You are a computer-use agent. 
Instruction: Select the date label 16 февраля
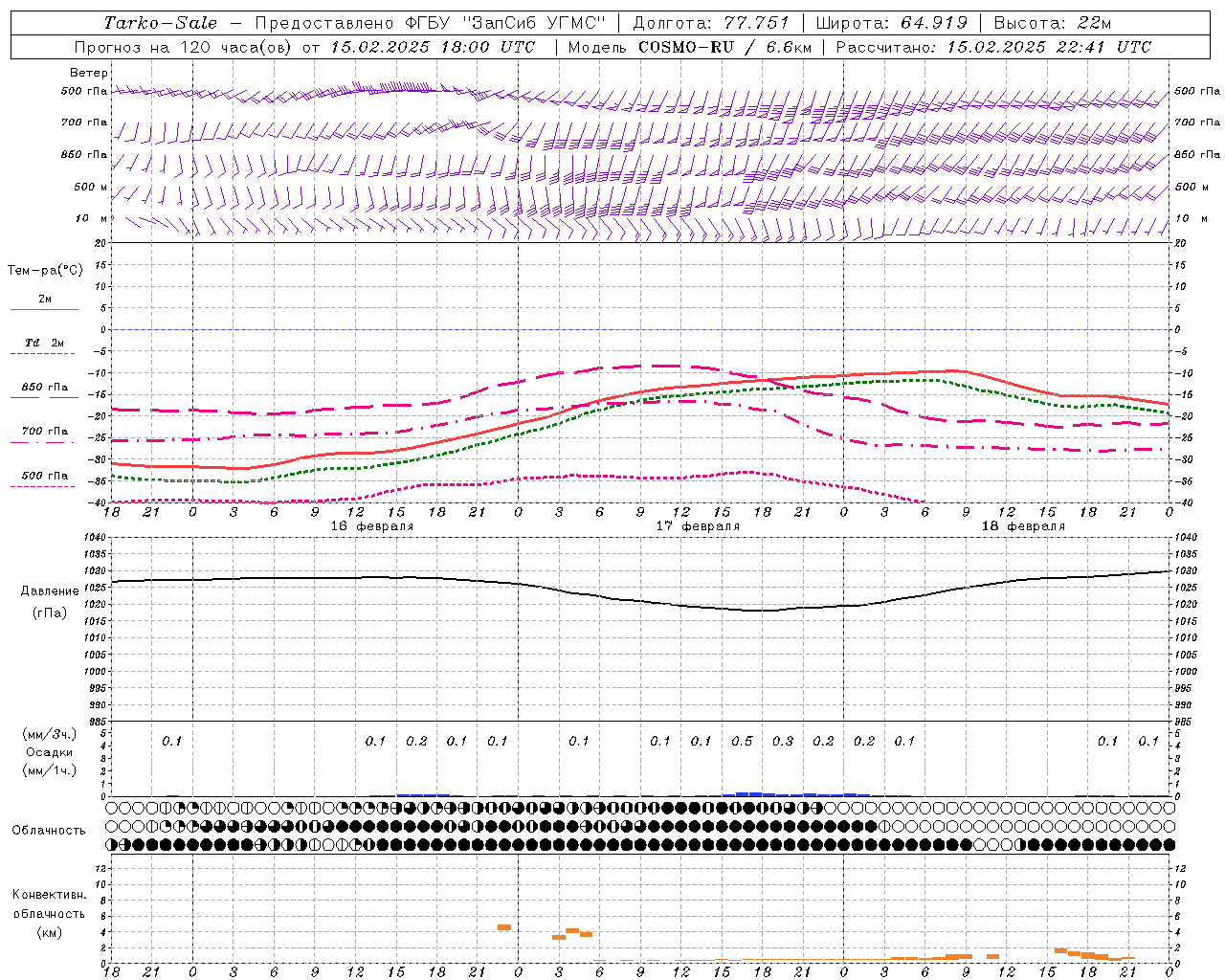coord(372,526)
